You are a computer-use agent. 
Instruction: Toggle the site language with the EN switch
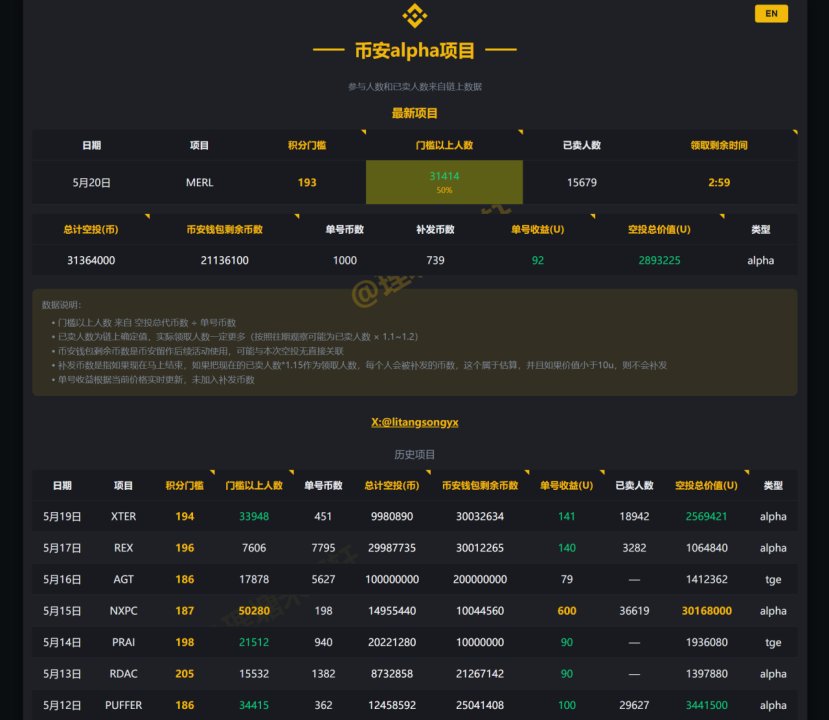click(x=771, y=14)
